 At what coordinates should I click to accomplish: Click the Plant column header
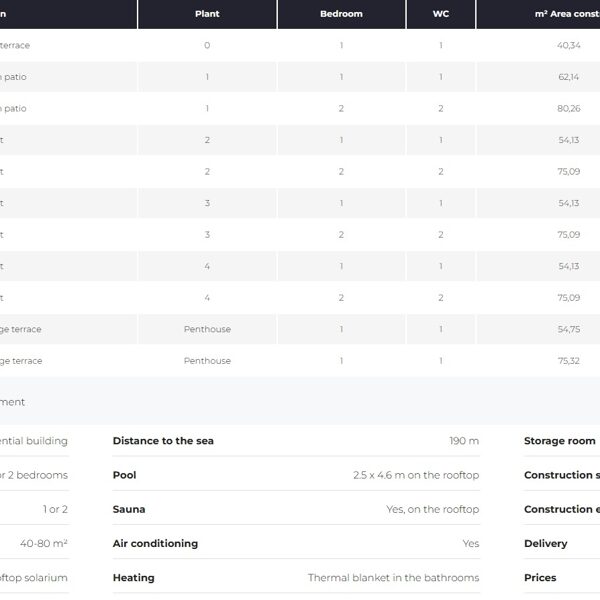tap(207, 14)
